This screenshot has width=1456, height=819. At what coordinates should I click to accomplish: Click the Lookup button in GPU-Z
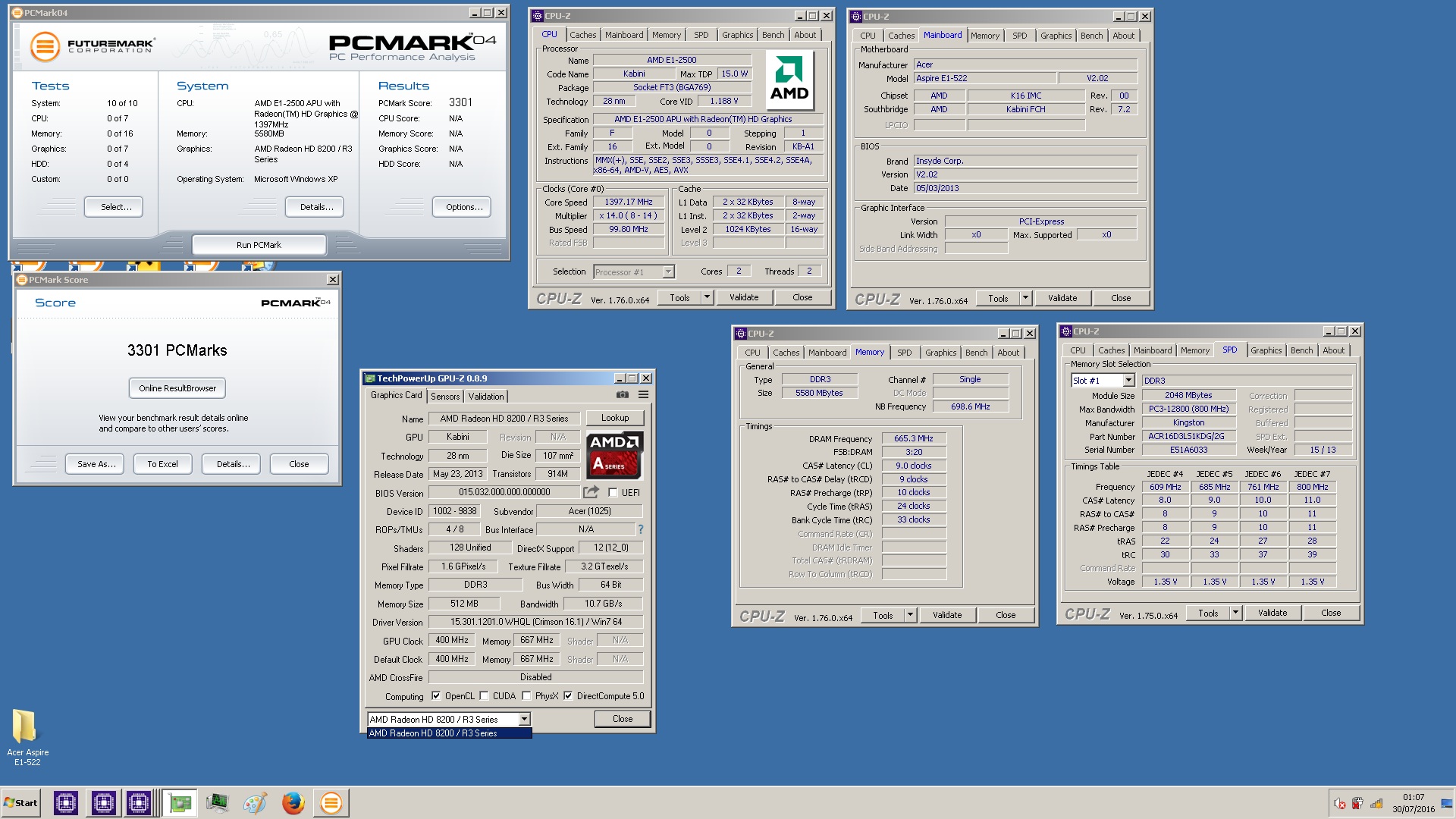pos(615,418)
